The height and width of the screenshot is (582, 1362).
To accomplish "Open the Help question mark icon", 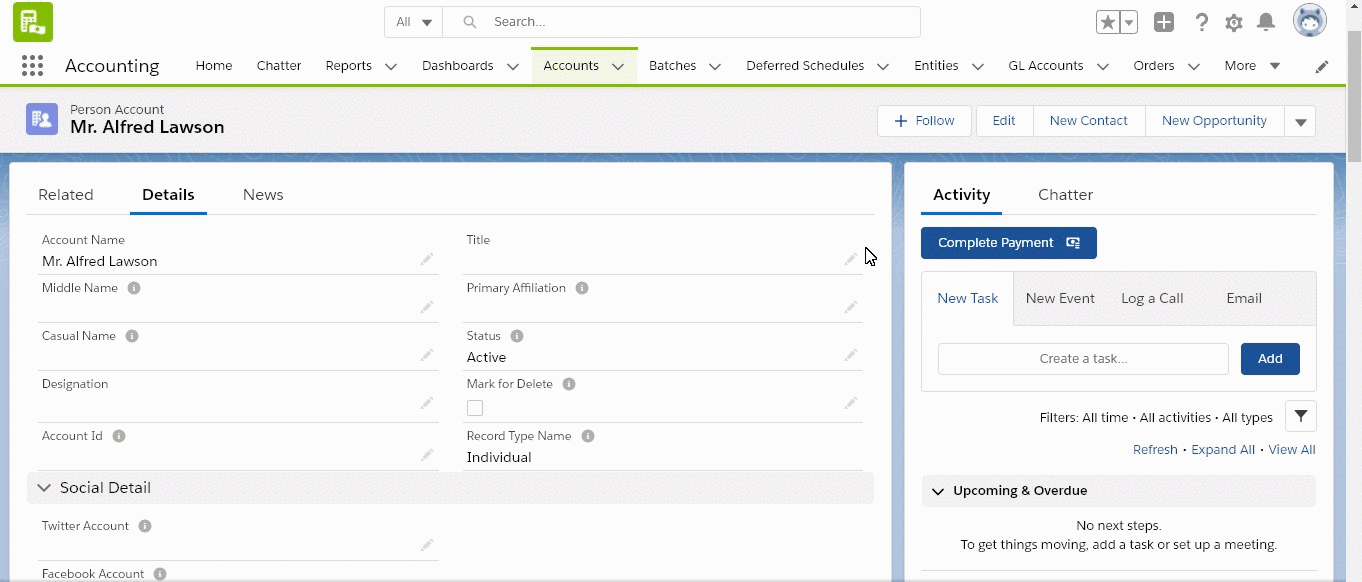I will tap(1202, 22).
